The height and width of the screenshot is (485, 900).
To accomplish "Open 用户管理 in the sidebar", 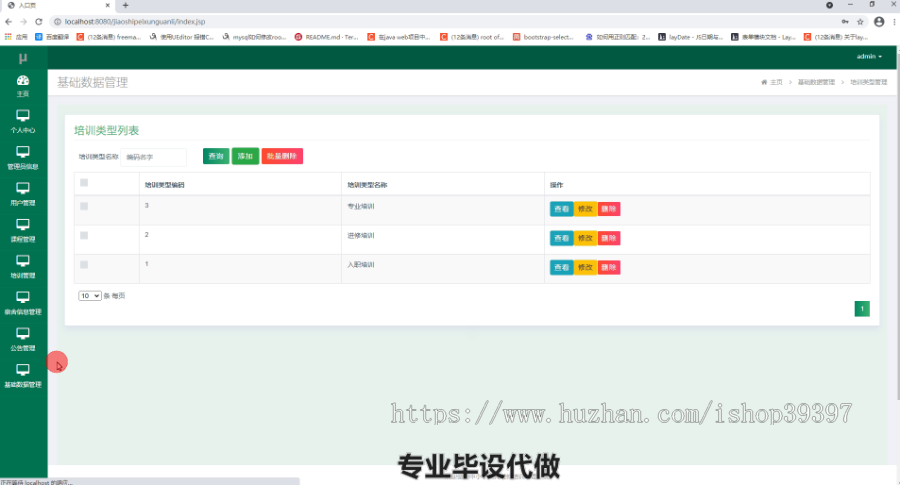I will 23,194.
